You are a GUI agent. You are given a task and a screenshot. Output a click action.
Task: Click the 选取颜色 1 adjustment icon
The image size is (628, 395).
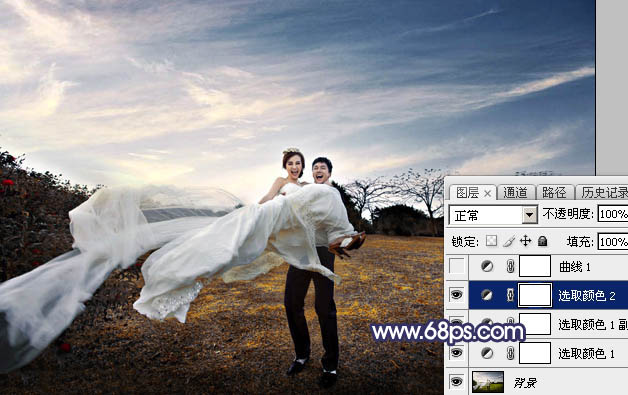coord(487,353)
